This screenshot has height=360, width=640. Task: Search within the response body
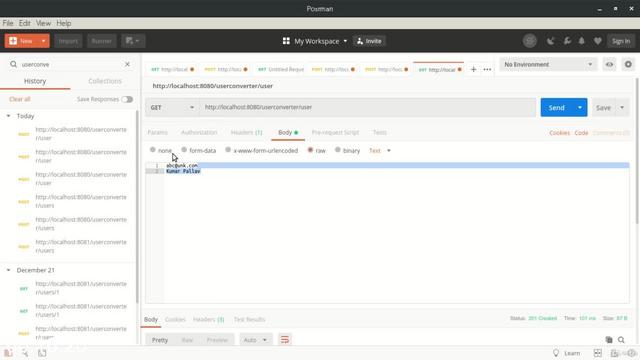click(621, 340)
